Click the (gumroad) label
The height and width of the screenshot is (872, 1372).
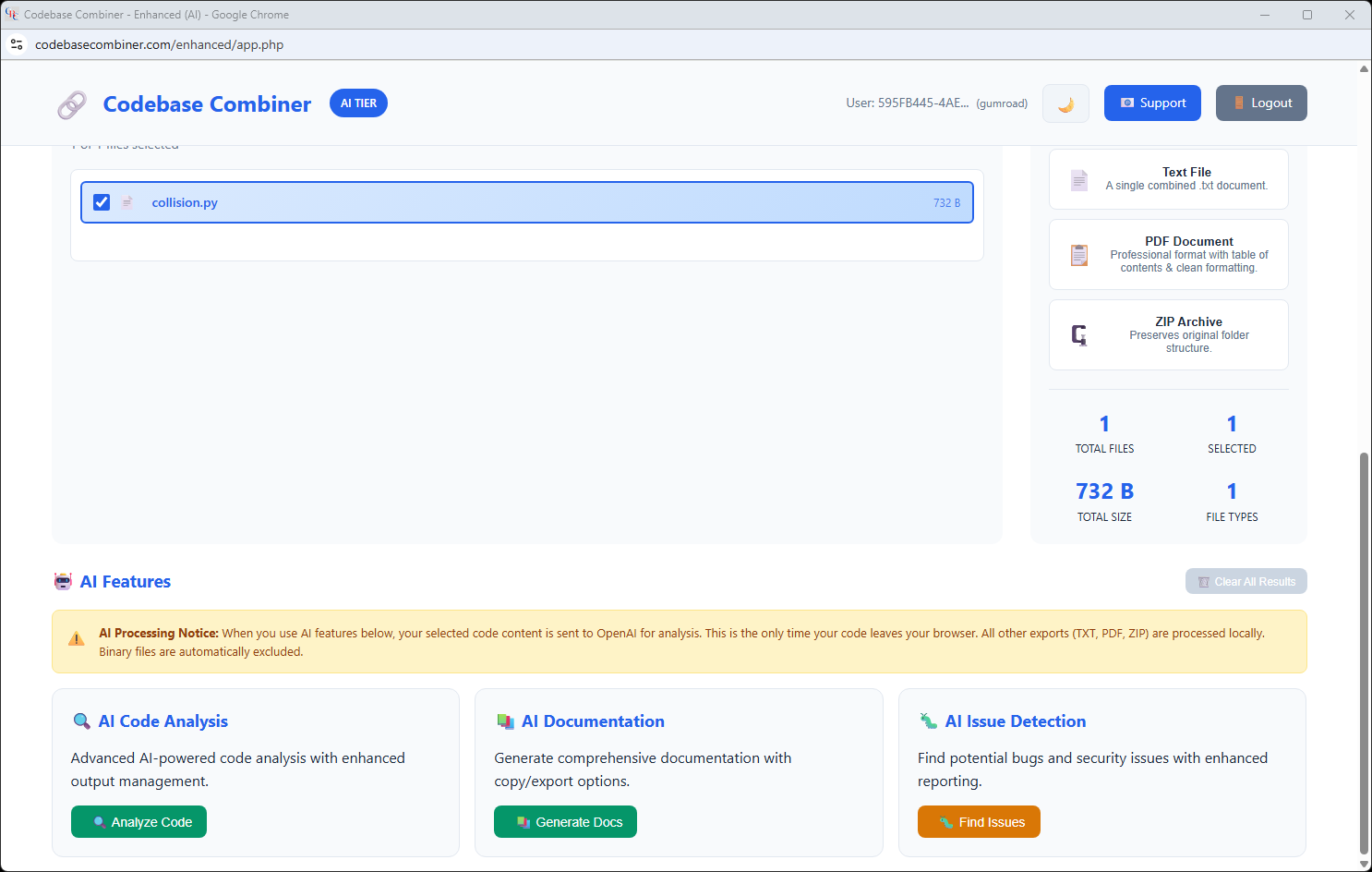tap(1002, 103)
